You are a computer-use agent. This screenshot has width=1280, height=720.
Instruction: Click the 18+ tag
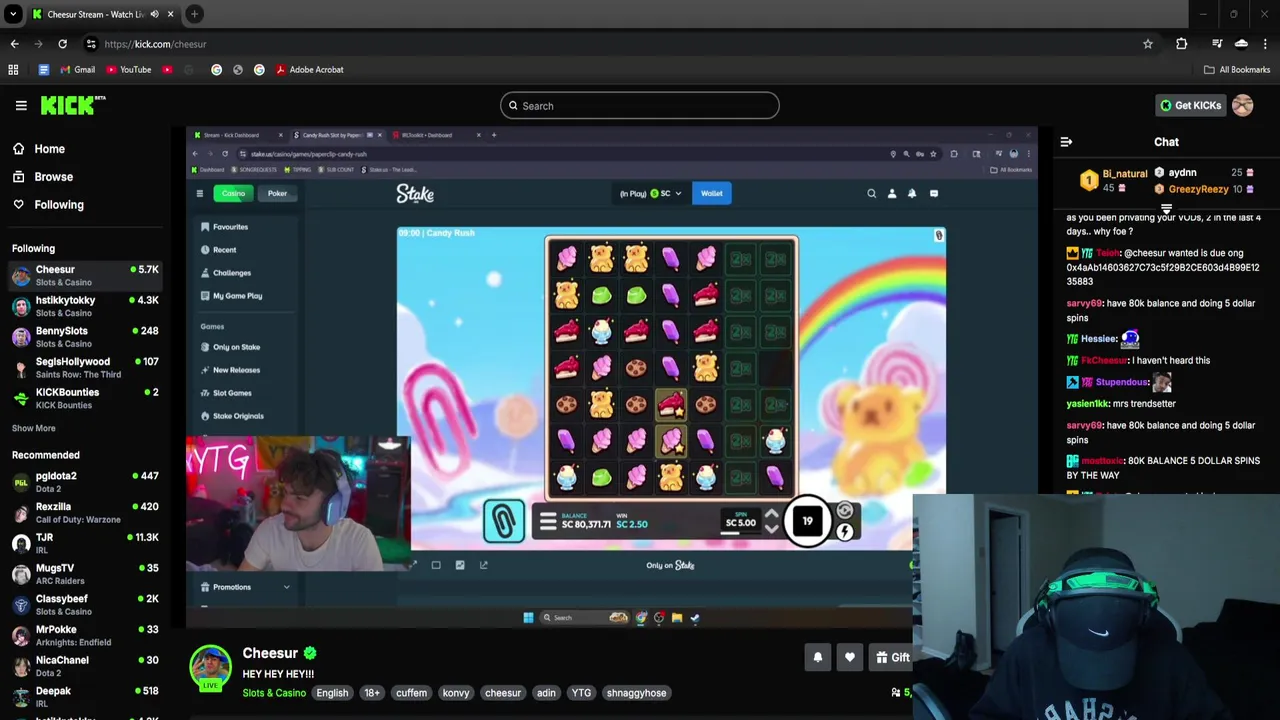point(372,693)
